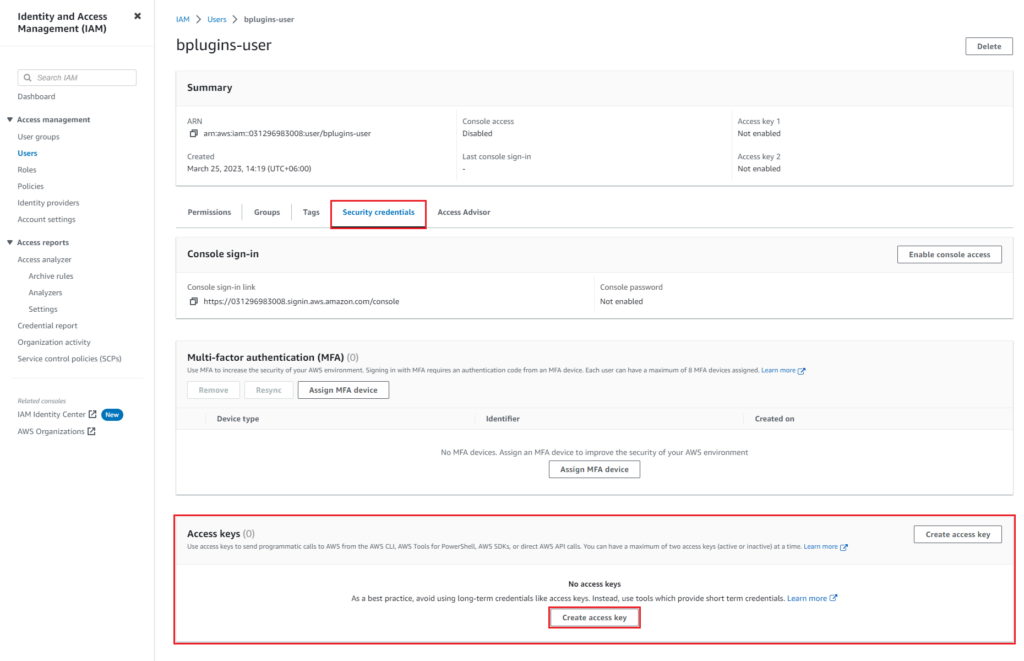Click the Delete button for bplugins-user
The image size is (1024, 661).
(988, 46)
